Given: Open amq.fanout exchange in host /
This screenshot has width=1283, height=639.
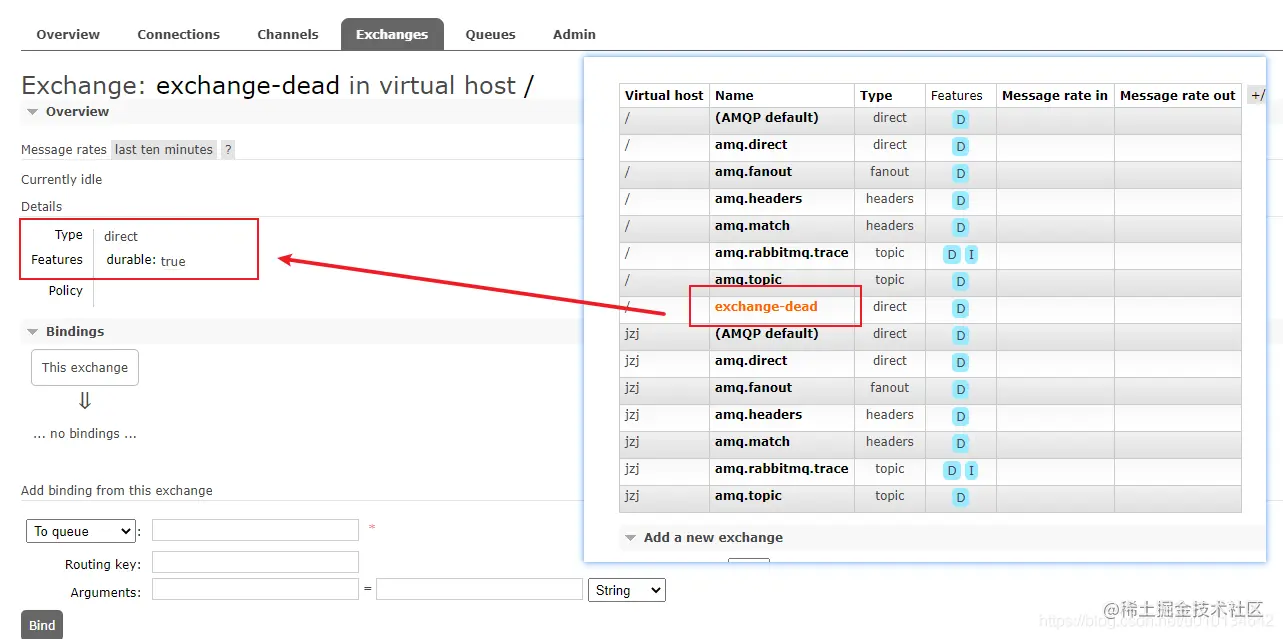Looking at the screenshot, I should point(753,172).
